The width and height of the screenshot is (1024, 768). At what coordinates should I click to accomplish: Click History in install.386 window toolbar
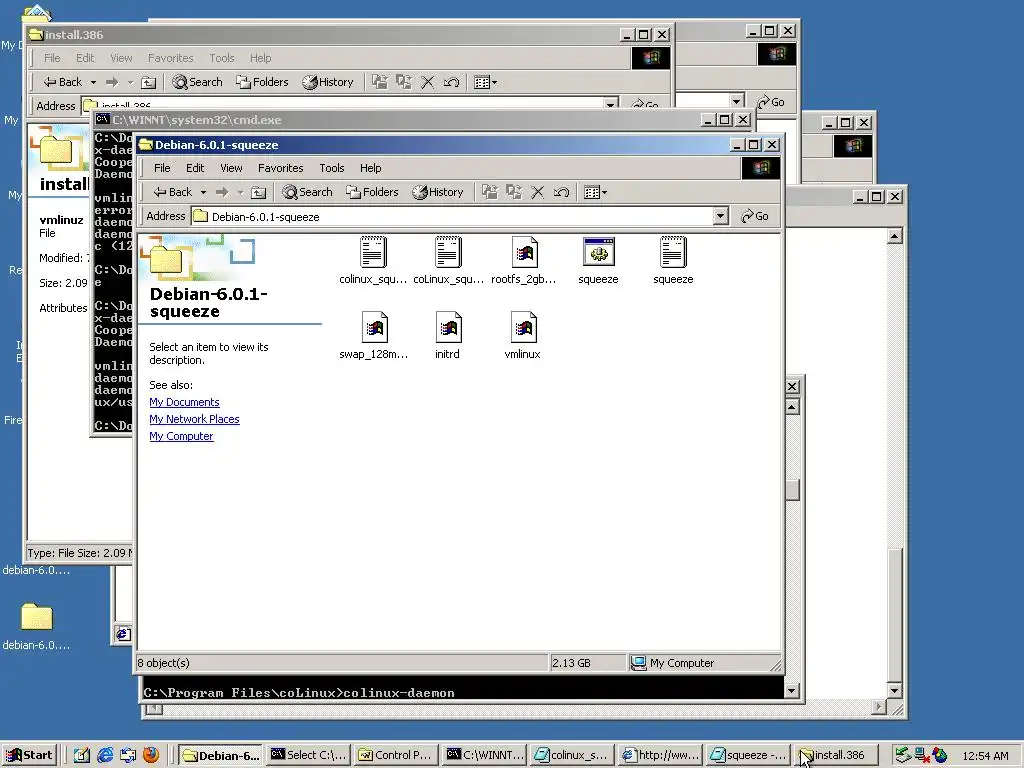point(328,82)
